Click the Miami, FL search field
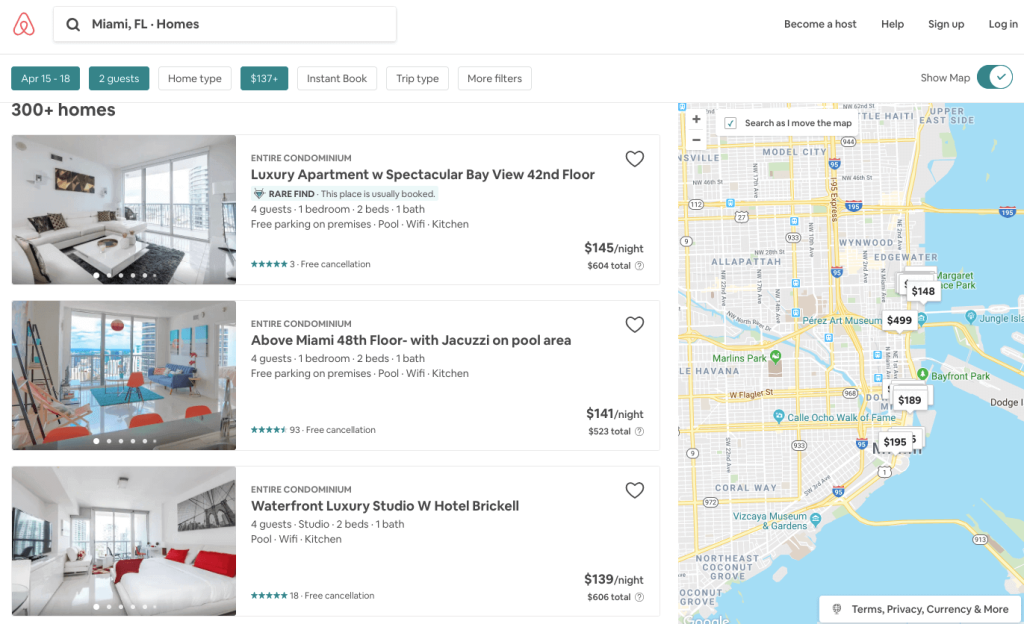This screenshot has width=1024, height=624. tap(225, 24)
